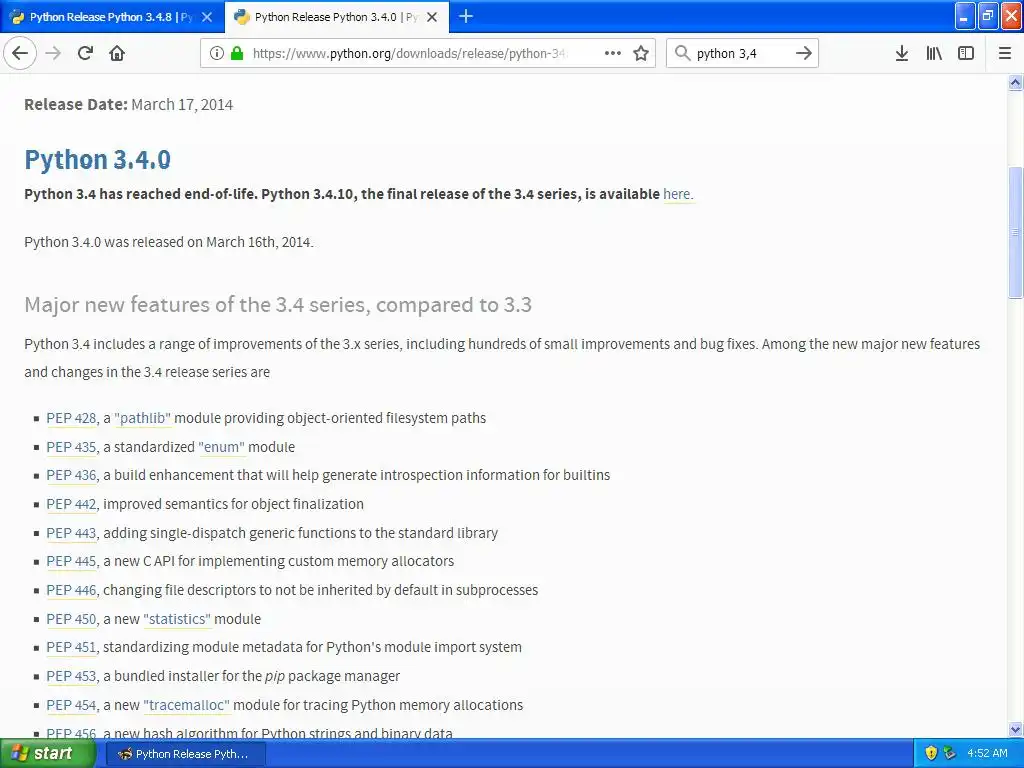The width and height of the screenshot is (1024, 768).
Task: Go back to the previous page
Action: point(20,53)
